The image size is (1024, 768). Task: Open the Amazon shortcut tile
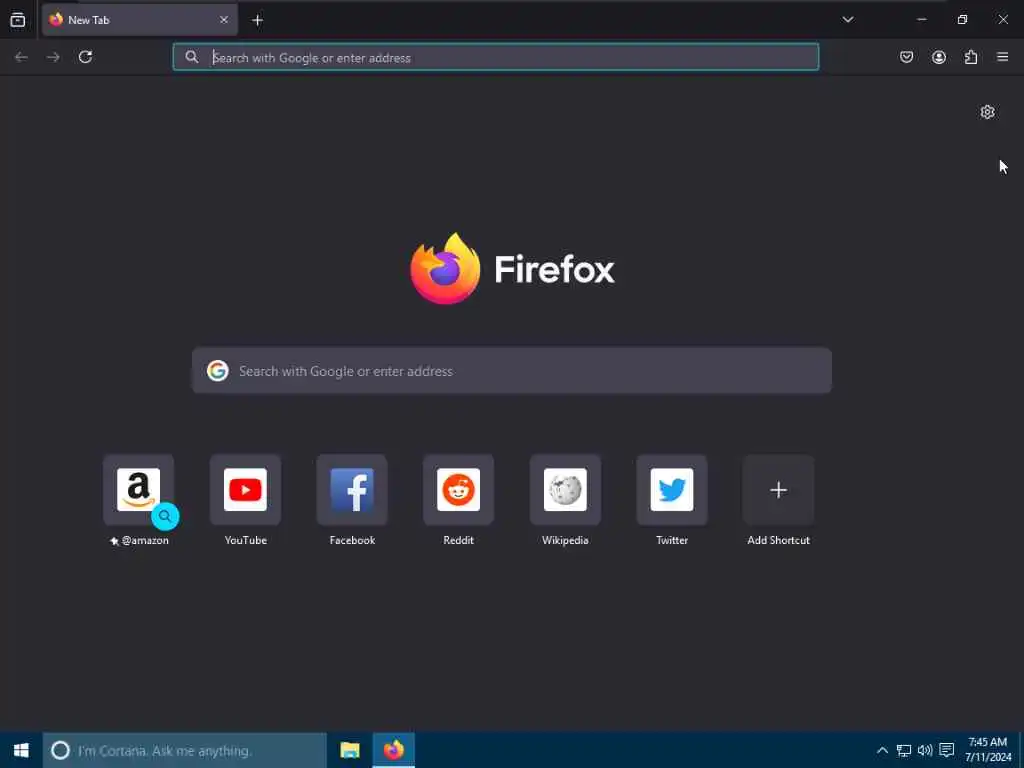pos(138,490)
